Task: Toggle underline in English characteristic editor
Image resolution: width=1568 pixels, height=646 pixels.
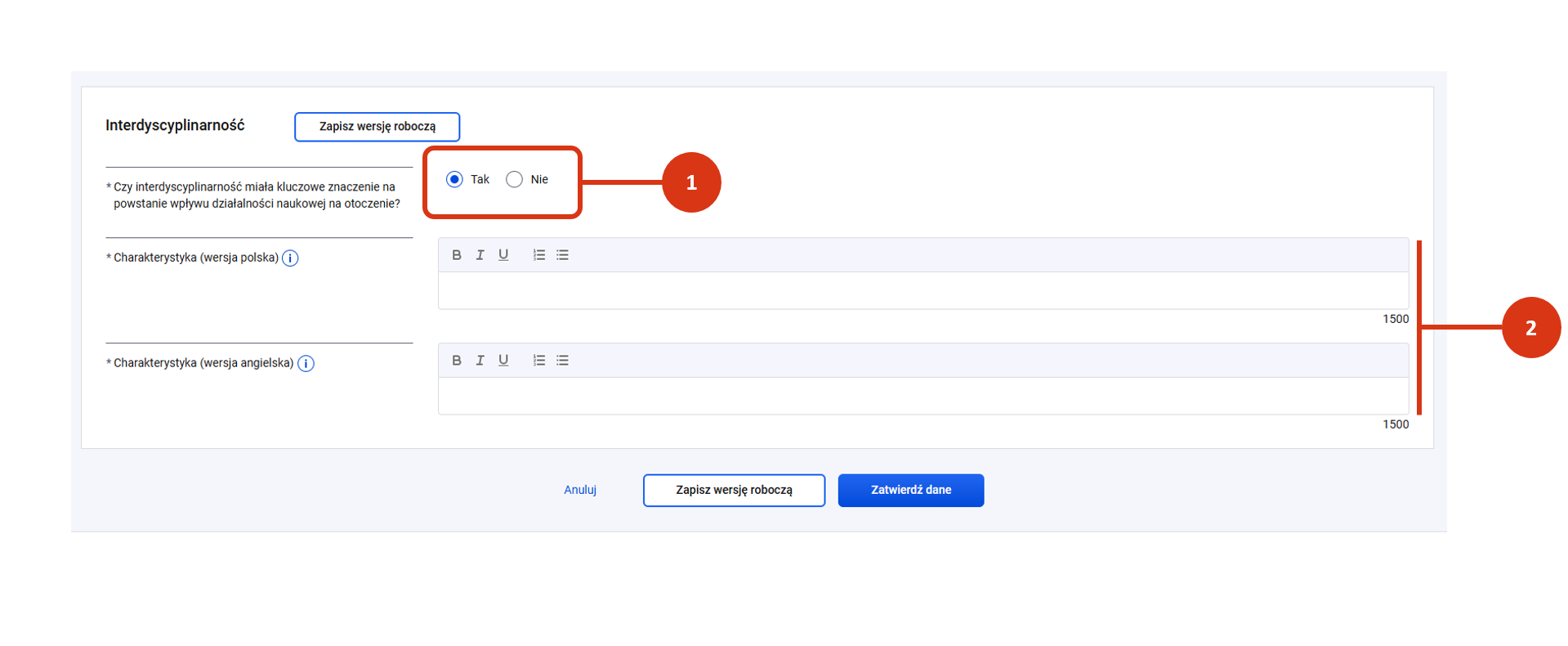Action: pos(503,361)
